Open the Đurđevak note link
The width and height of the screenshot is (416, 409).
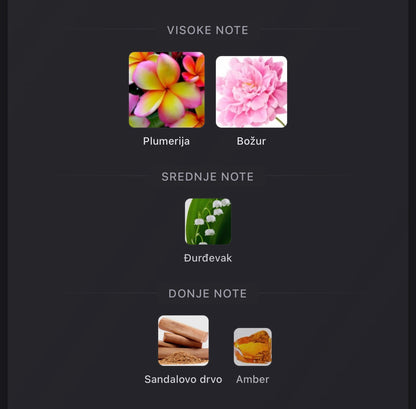click(208, 258)
